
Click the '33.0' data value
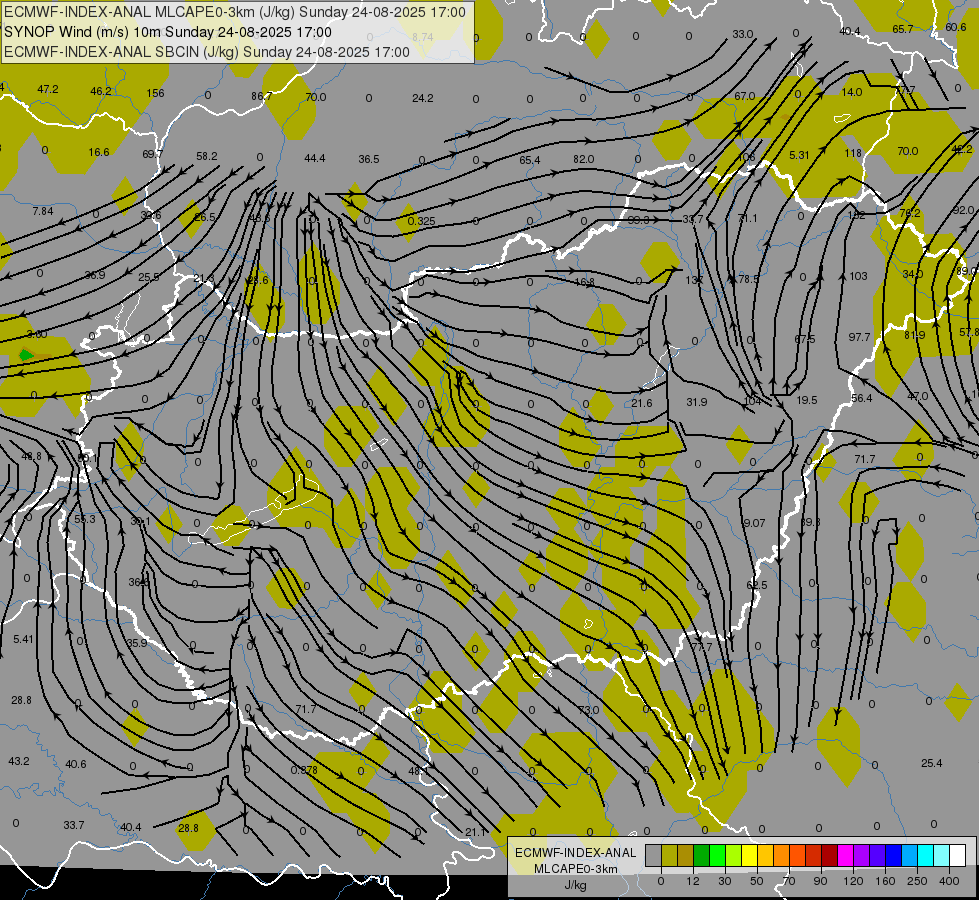[x=742, y=34]
